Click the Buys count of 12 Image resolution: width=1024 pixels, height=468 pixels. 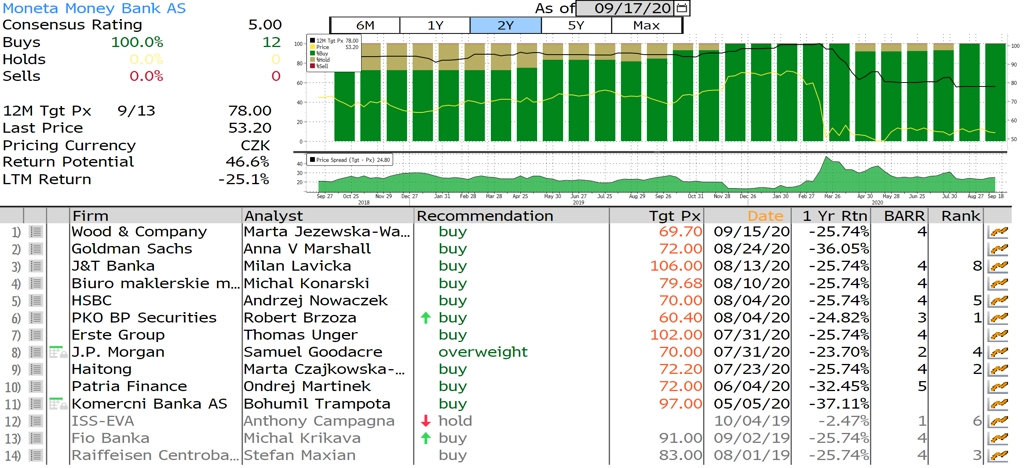tap(272, 42)
